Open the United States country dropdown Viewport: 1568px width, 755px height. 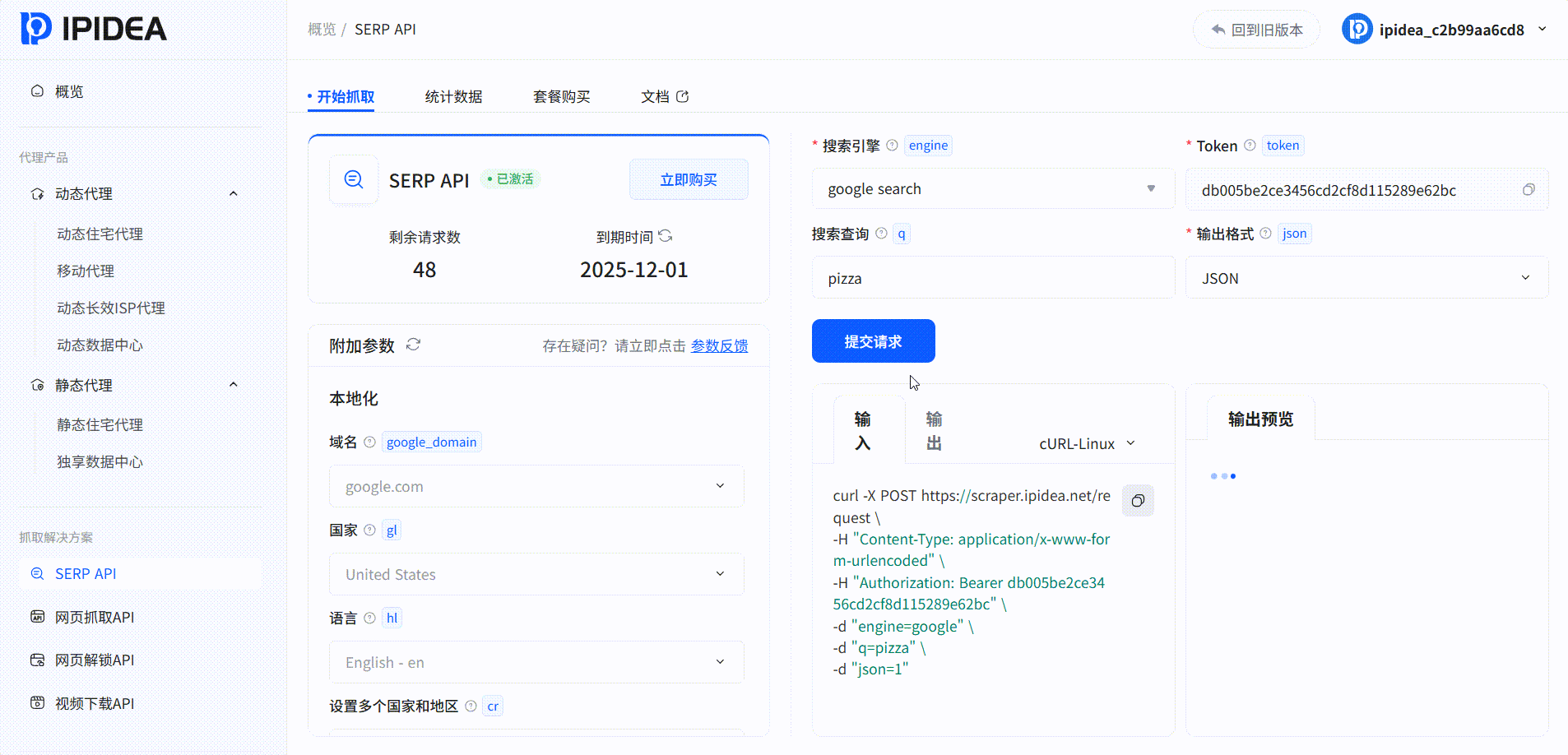tap(536, 574)
